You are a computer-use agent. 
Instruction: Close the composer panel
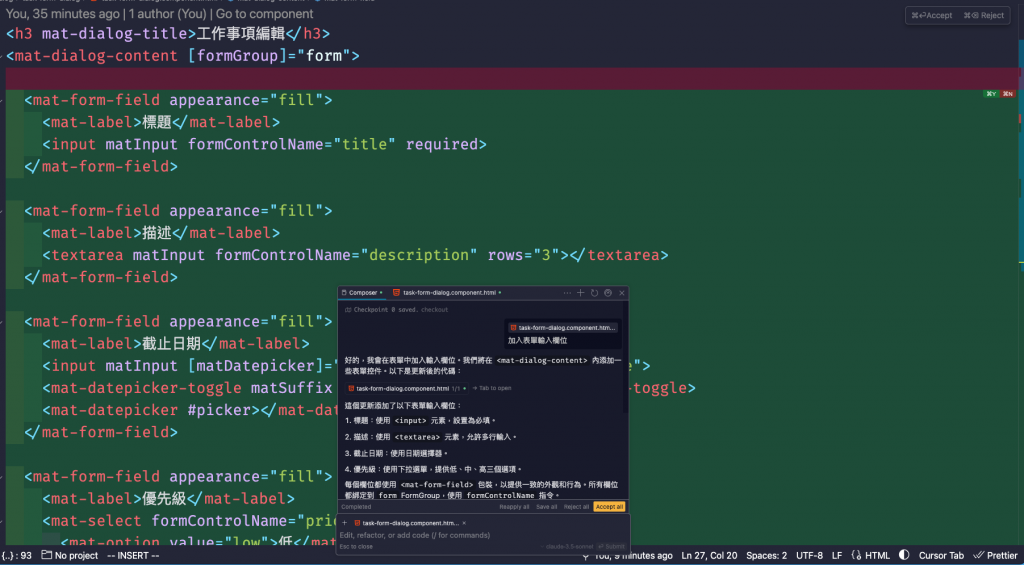click(622, 293)
